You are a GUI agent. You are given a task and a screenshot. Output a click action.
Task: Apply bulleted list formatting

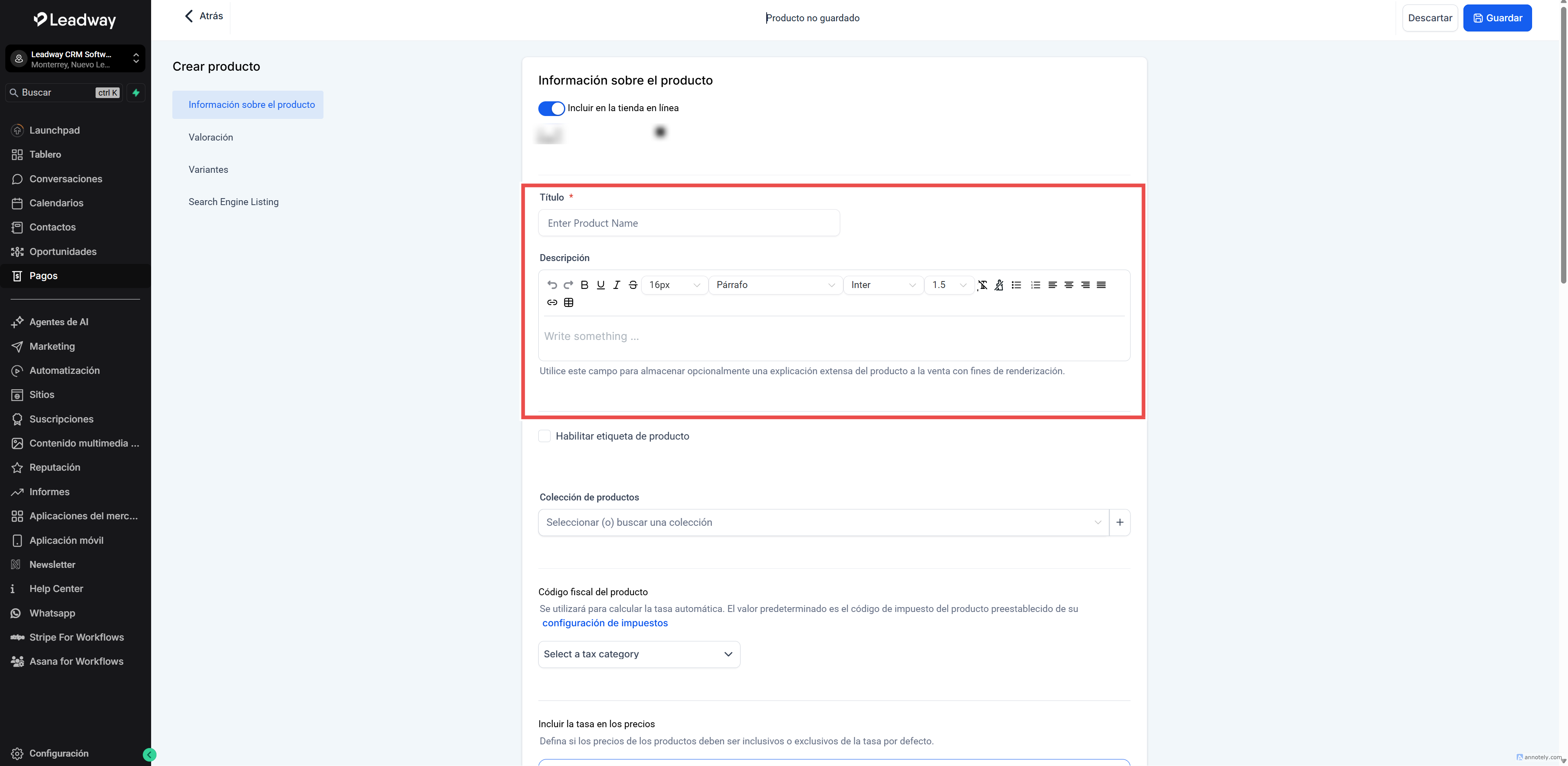tap(1016, 285)
